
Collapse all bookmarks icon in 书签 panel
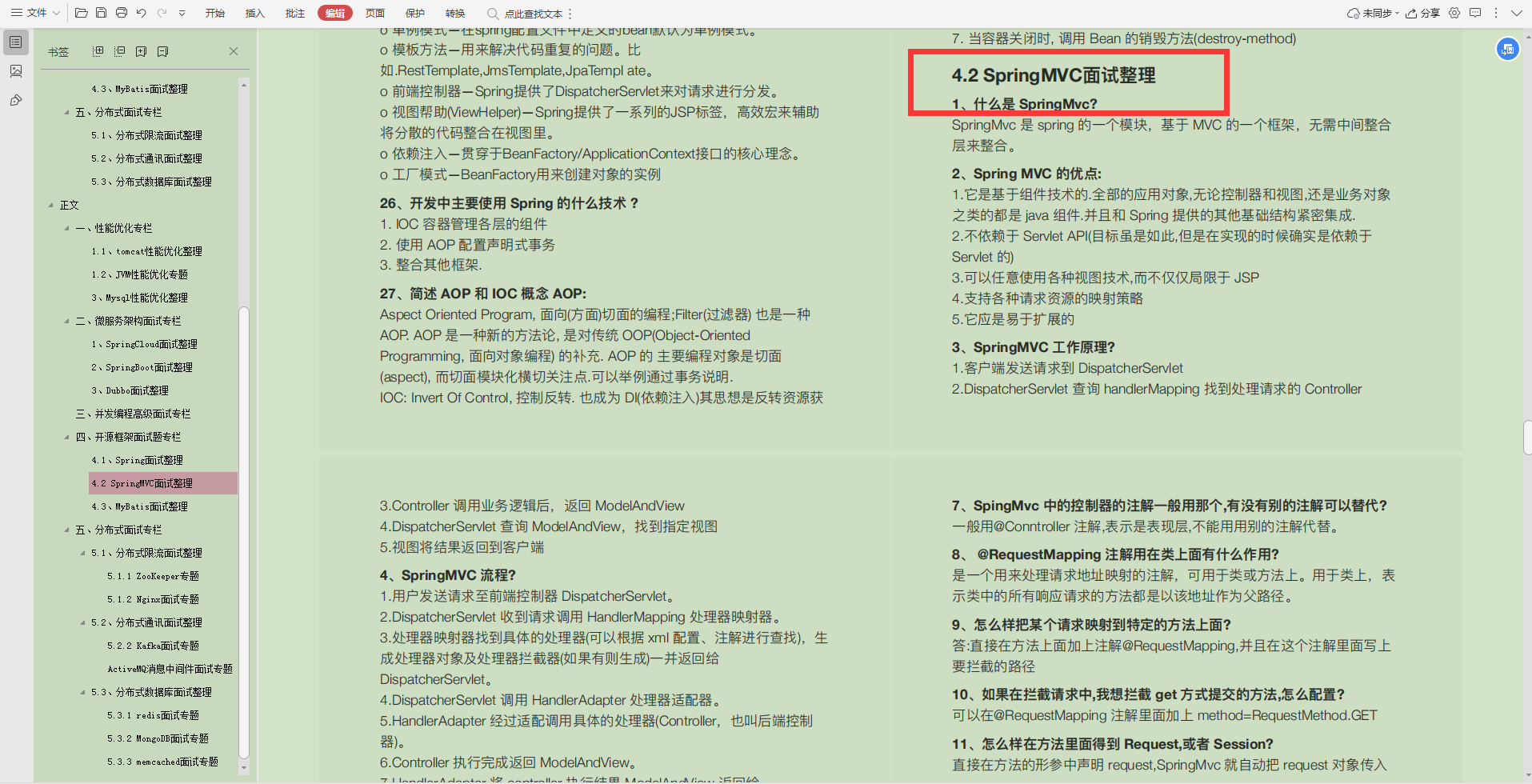119,51
